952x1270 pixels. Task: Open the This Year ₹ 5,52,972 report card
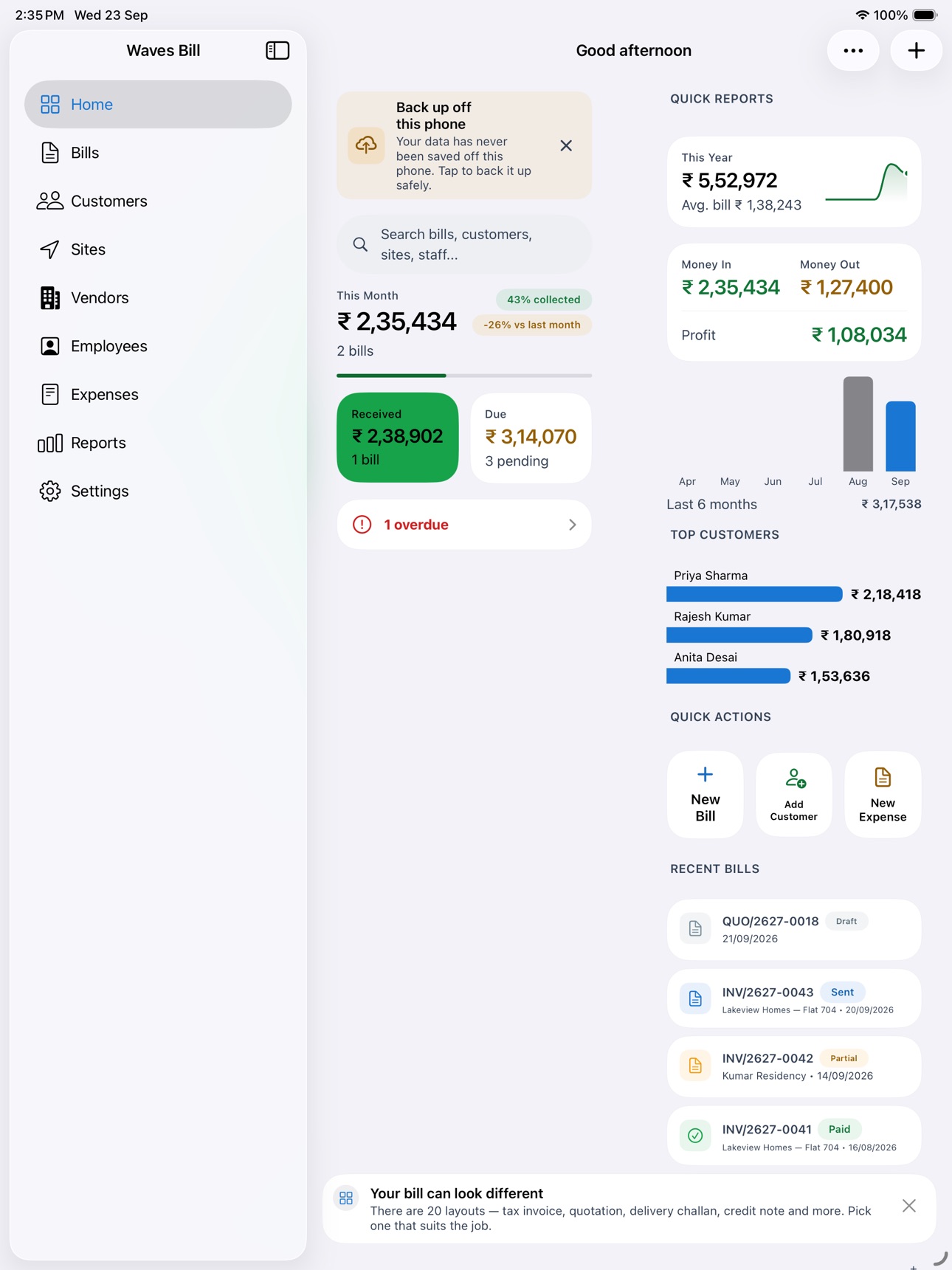click(794, 182)
